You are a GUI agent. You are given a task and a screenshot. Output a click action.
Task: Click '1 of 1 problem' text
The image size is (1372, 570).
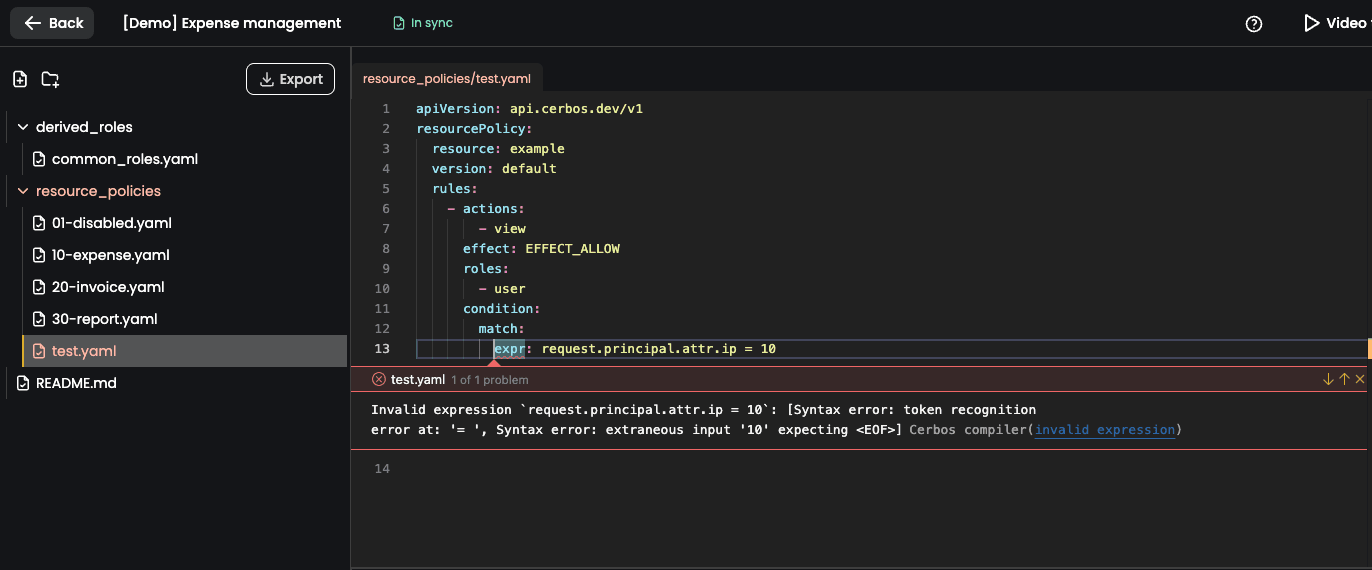click(x=490, y=380)
